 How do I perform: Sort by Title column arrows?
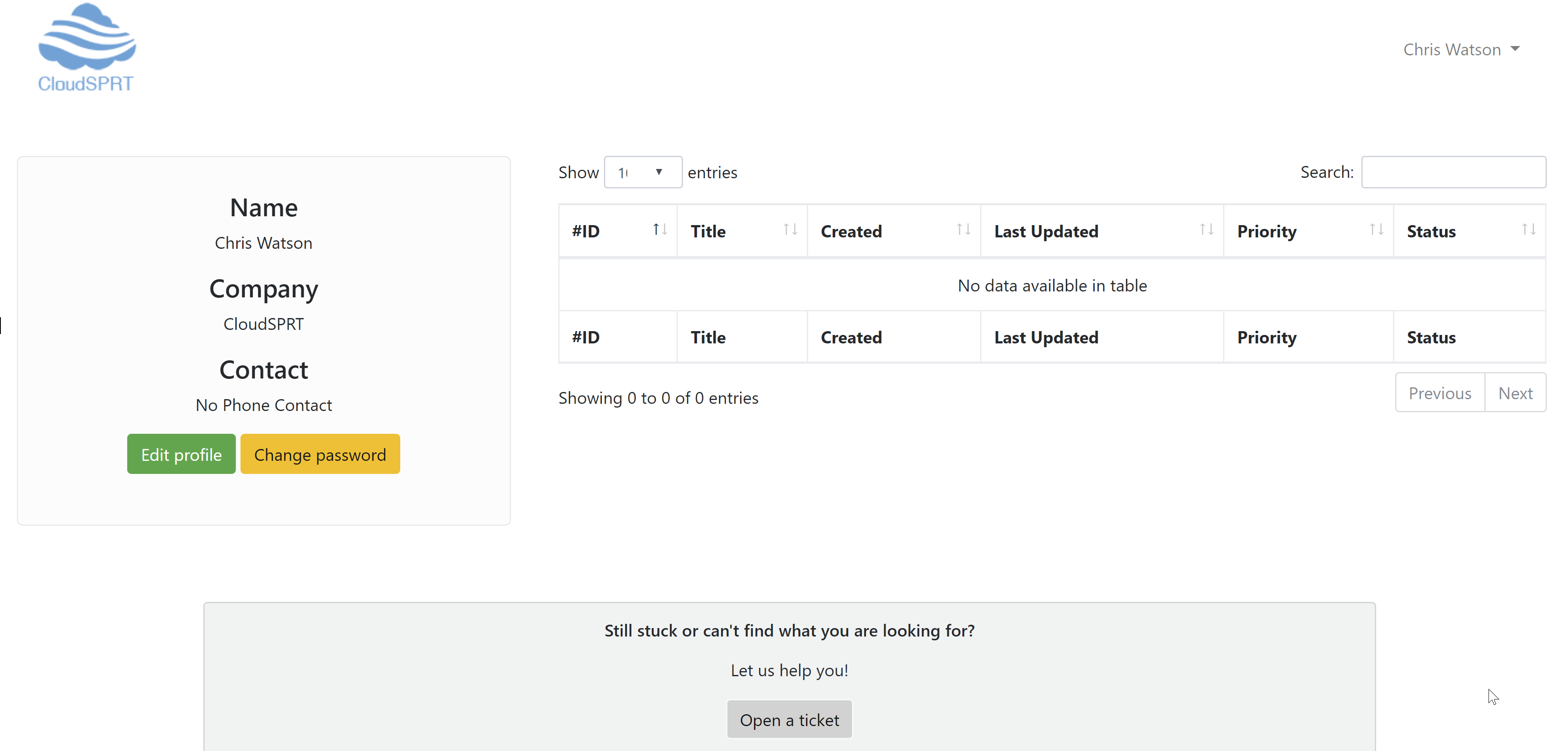(x=790, y=230)
